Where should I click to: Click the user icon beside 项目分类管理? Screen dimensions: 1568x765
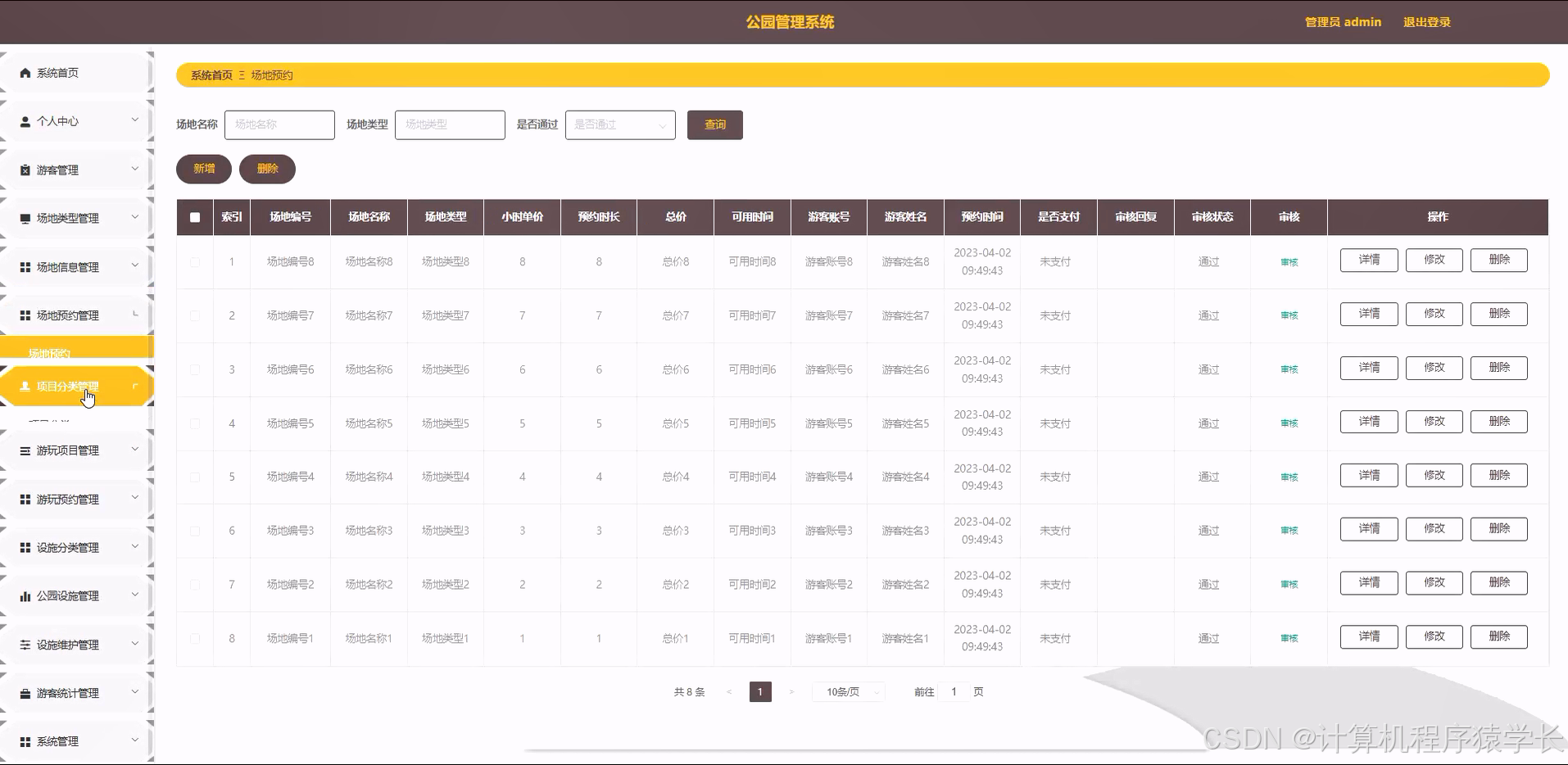pyautogui.click(x=25, y=387)
